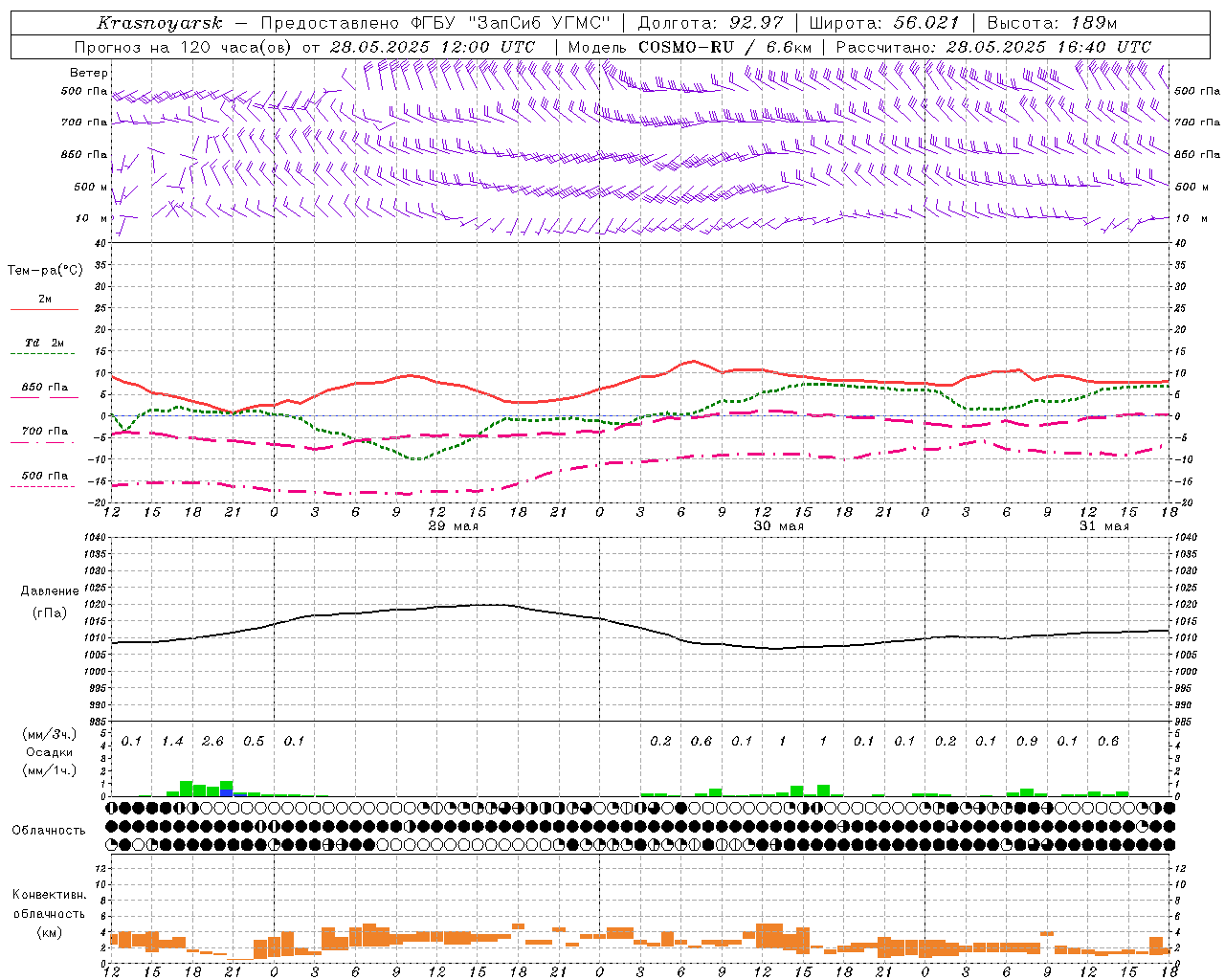Click the 0.5 precipitation amount value

coord(254,742)
